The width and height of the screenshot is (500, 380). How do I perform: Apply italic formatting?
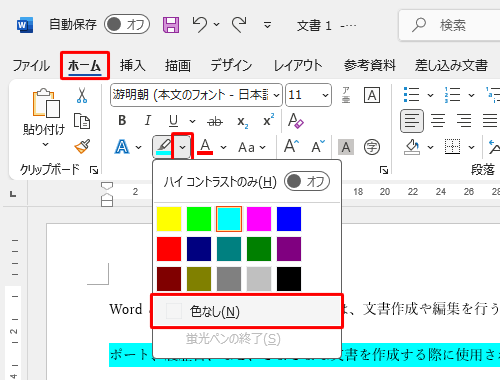(148, 121)
